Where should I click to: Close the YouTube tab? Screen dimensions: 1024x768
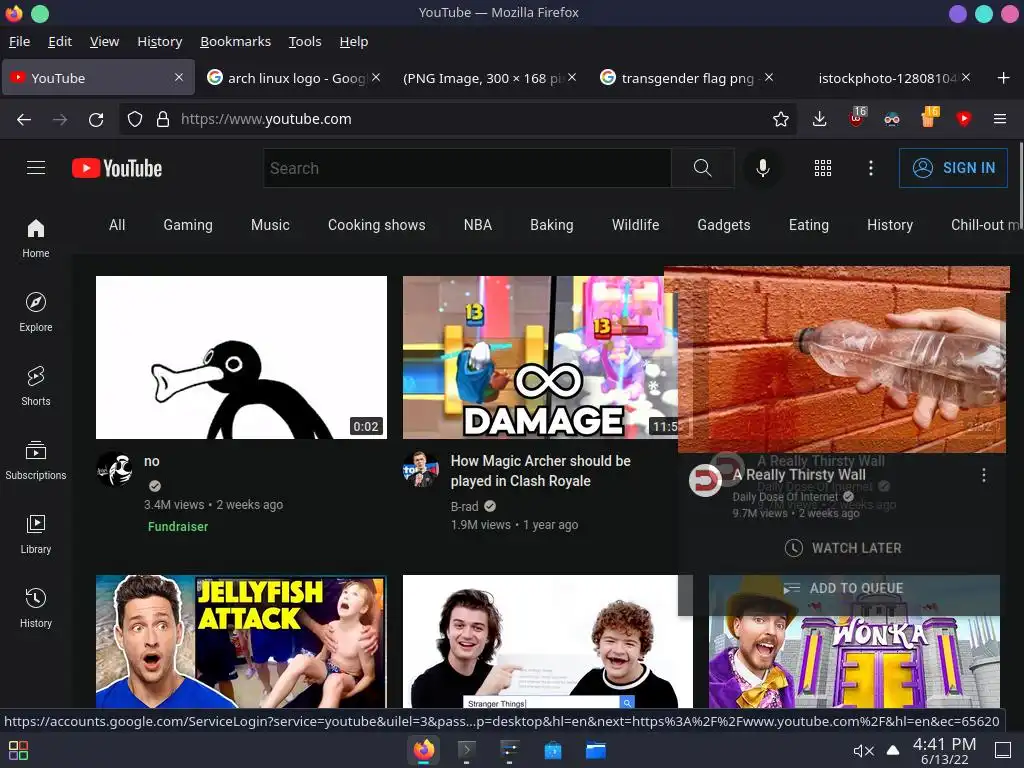point(179,77)
